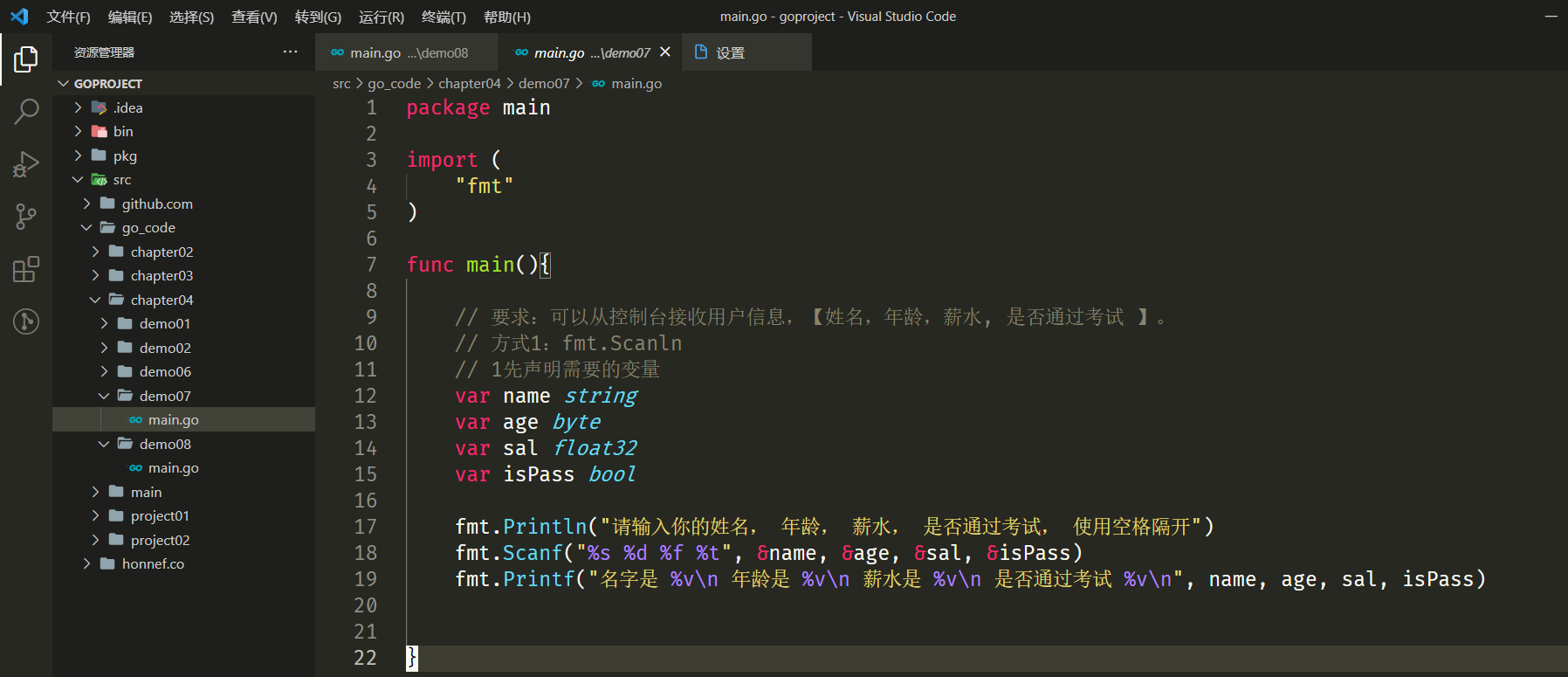This screenshot has width=1568, height=677.
Task: Collapse demo08 folder chevron
Action: (x=104, y=444)
